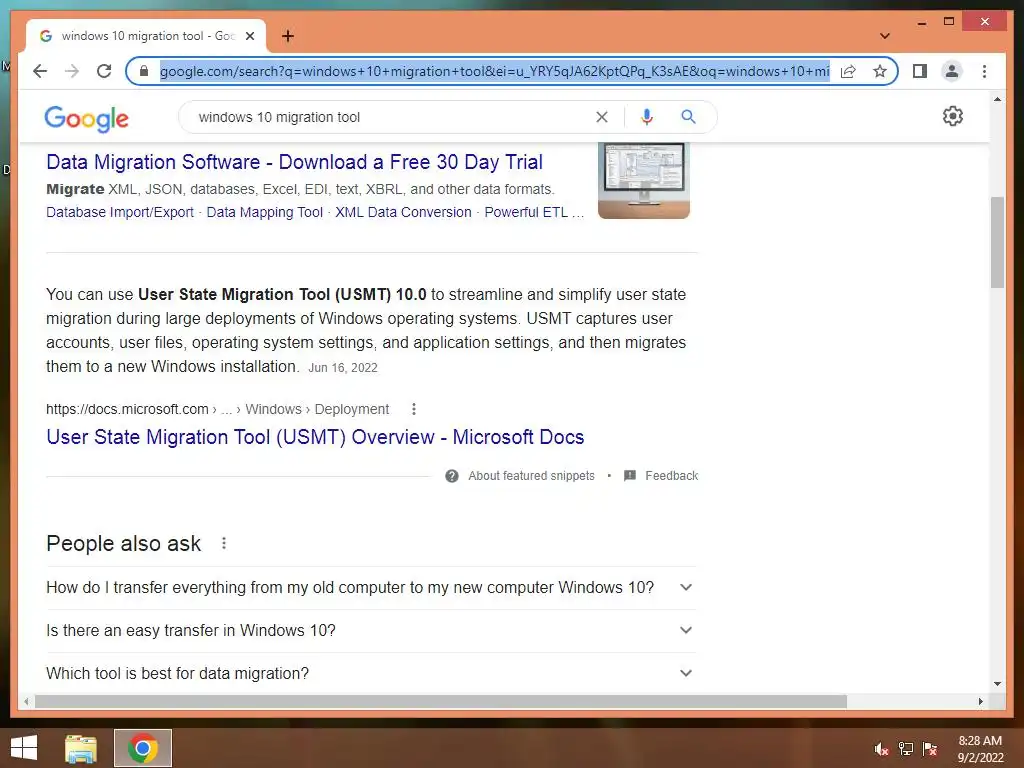Open the network tray icon
The width and height of the screenshot is (1024, 768).
tap(906, 749)
